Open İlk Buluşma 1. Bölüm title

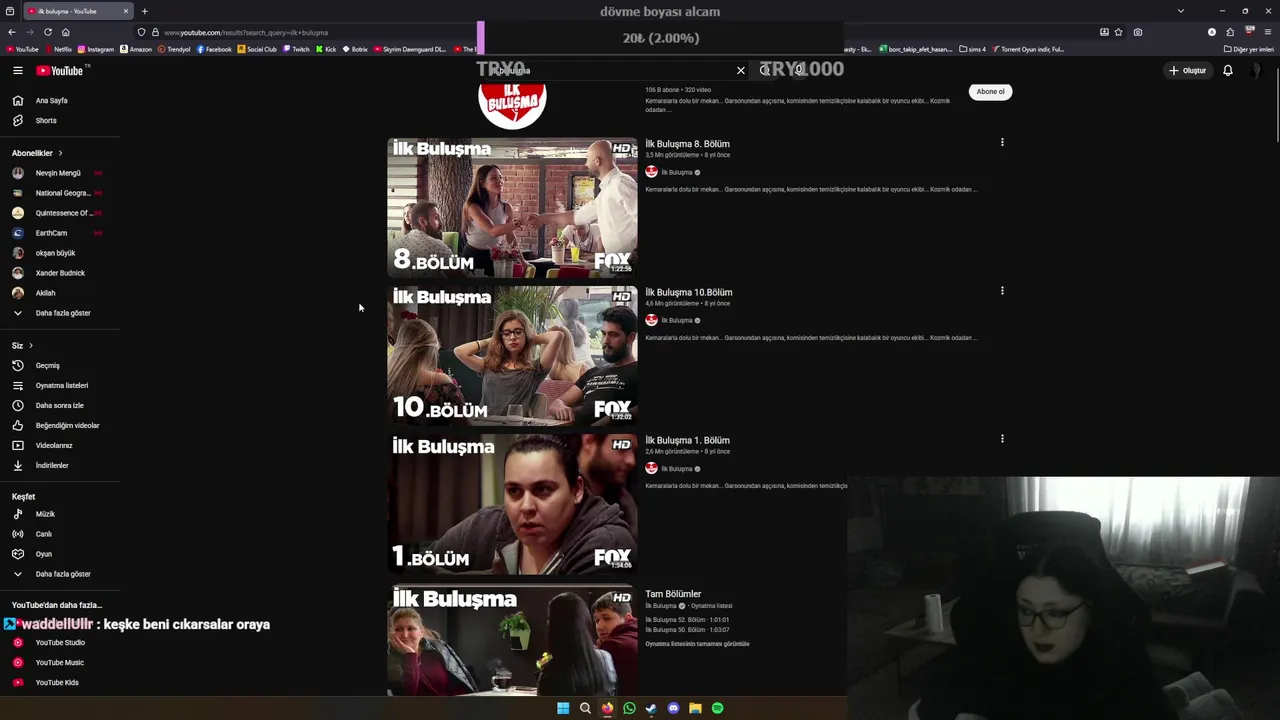click(x=687, y=440)
